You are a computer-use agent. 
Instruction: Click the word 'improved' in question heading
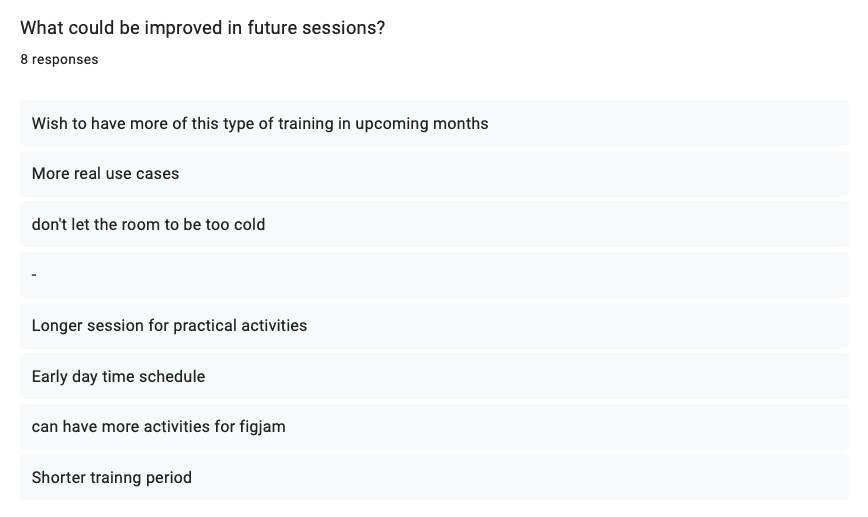(x=185, y=28)
